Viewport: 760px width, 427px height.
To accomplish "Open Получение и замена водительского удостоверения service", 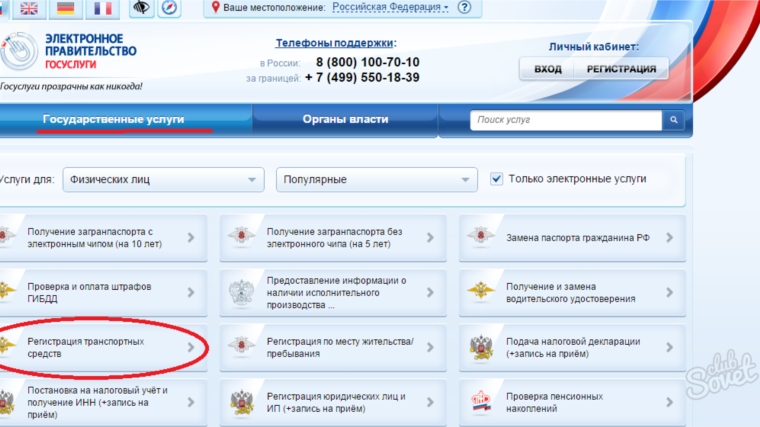I will tap(572, 292).
